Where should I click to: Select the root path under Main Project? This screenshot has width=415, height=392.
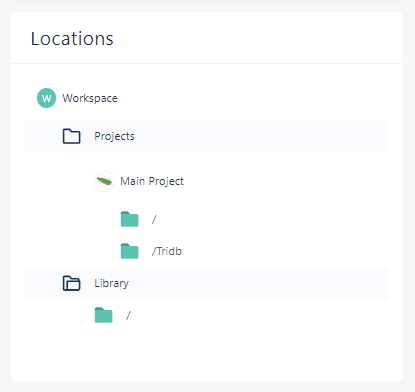click(154, 219)
